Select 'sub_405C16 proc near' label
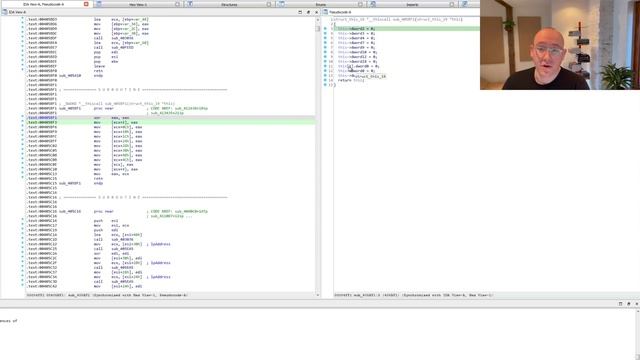Viewport: 640px width, 360px height. pyautogui.click(x=87, y=211)
